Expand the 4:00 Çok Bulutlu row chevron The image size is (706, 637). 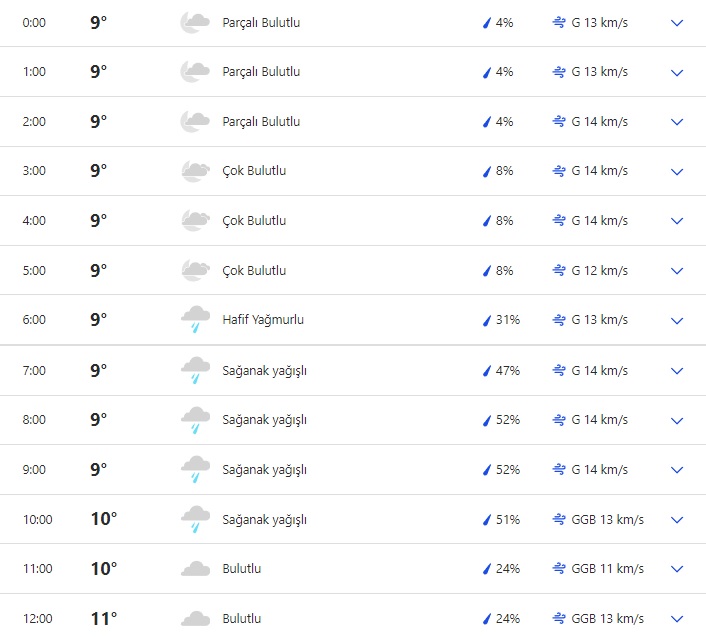click(677, 221)
